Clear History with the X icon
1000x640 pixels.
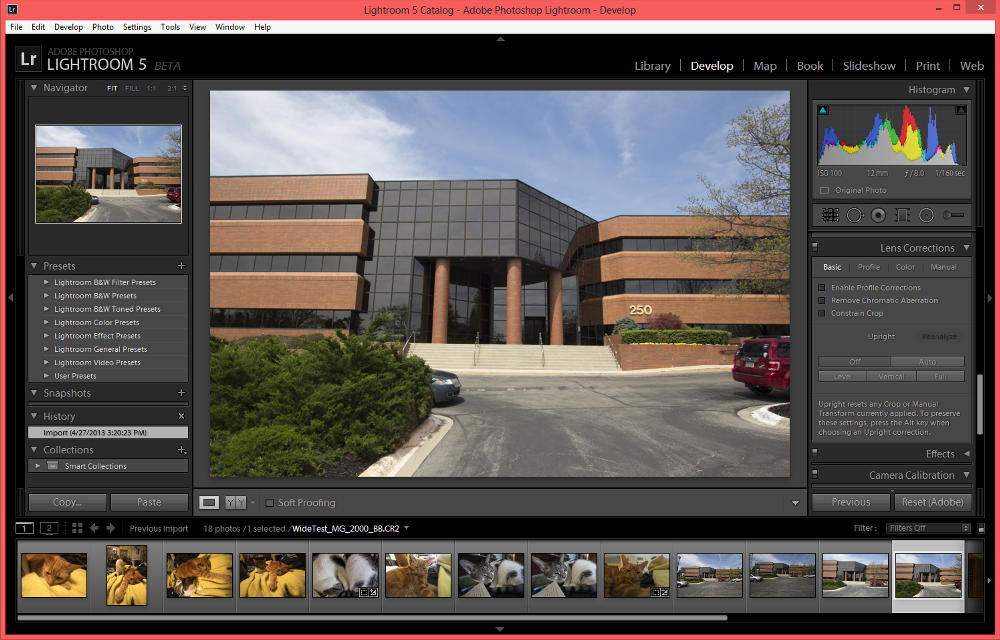tap(181, 416)
